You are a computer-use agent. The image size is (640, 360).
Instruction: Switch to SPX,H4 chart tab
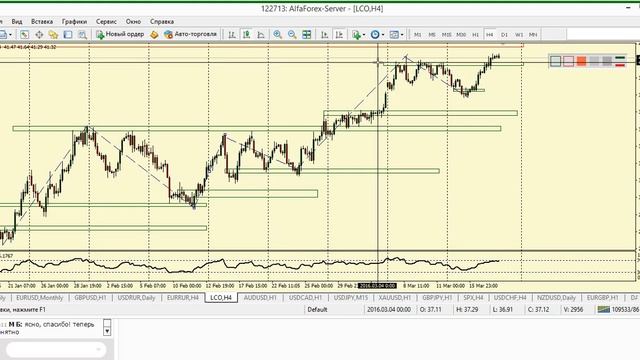point(473,298)
